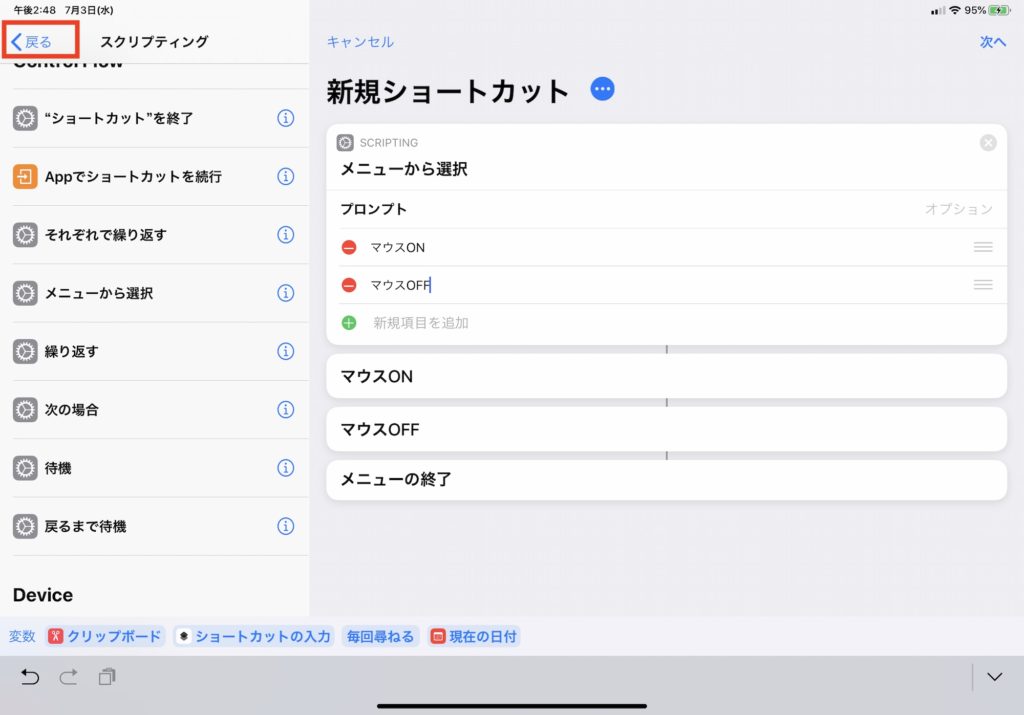Show info for "ショートカット"を終了

click(x=285, y=118)
